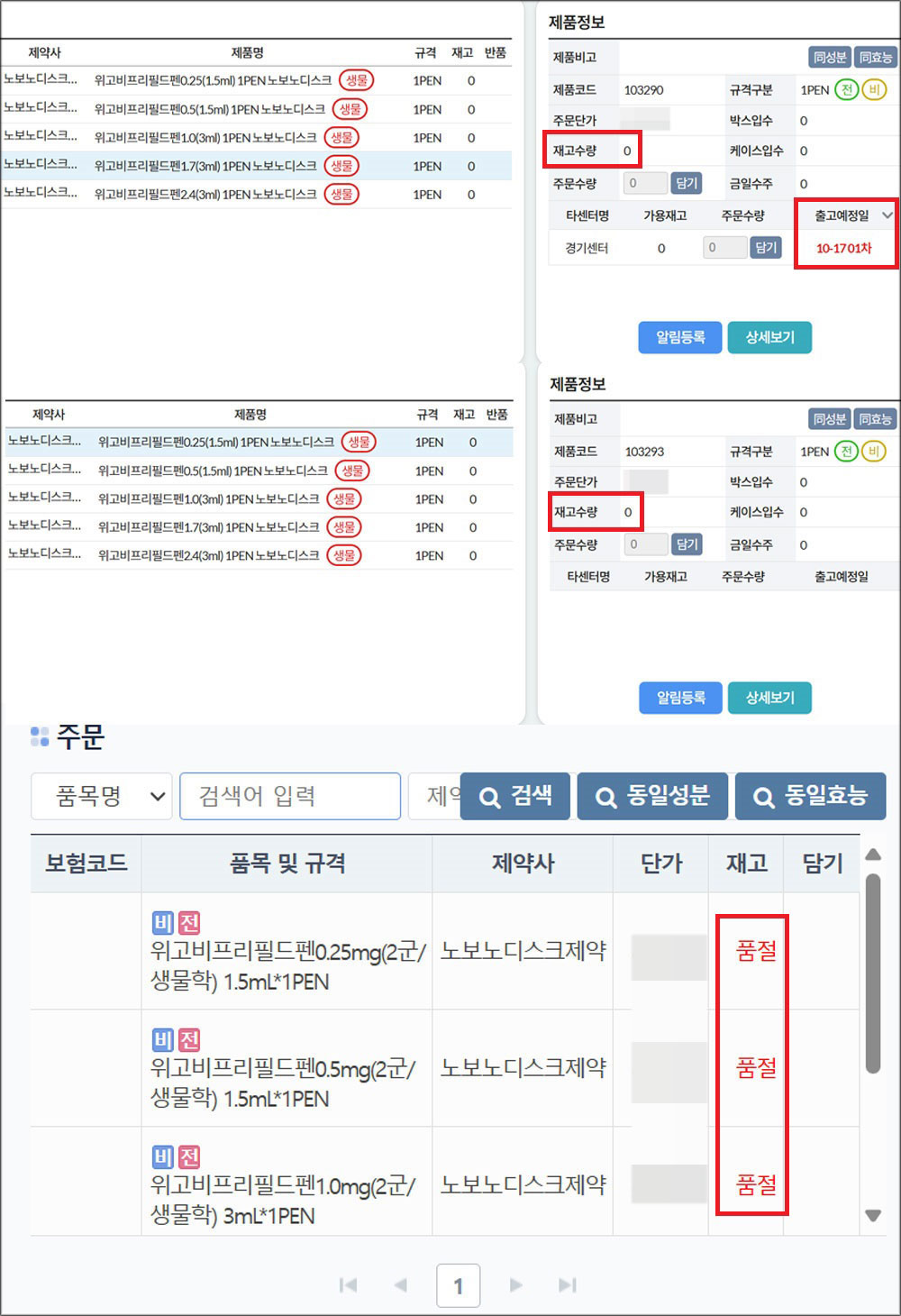The image size is (901, 1316).
Task: Click the scrollbar down arrow in the order table
Action: [872, 1215]
